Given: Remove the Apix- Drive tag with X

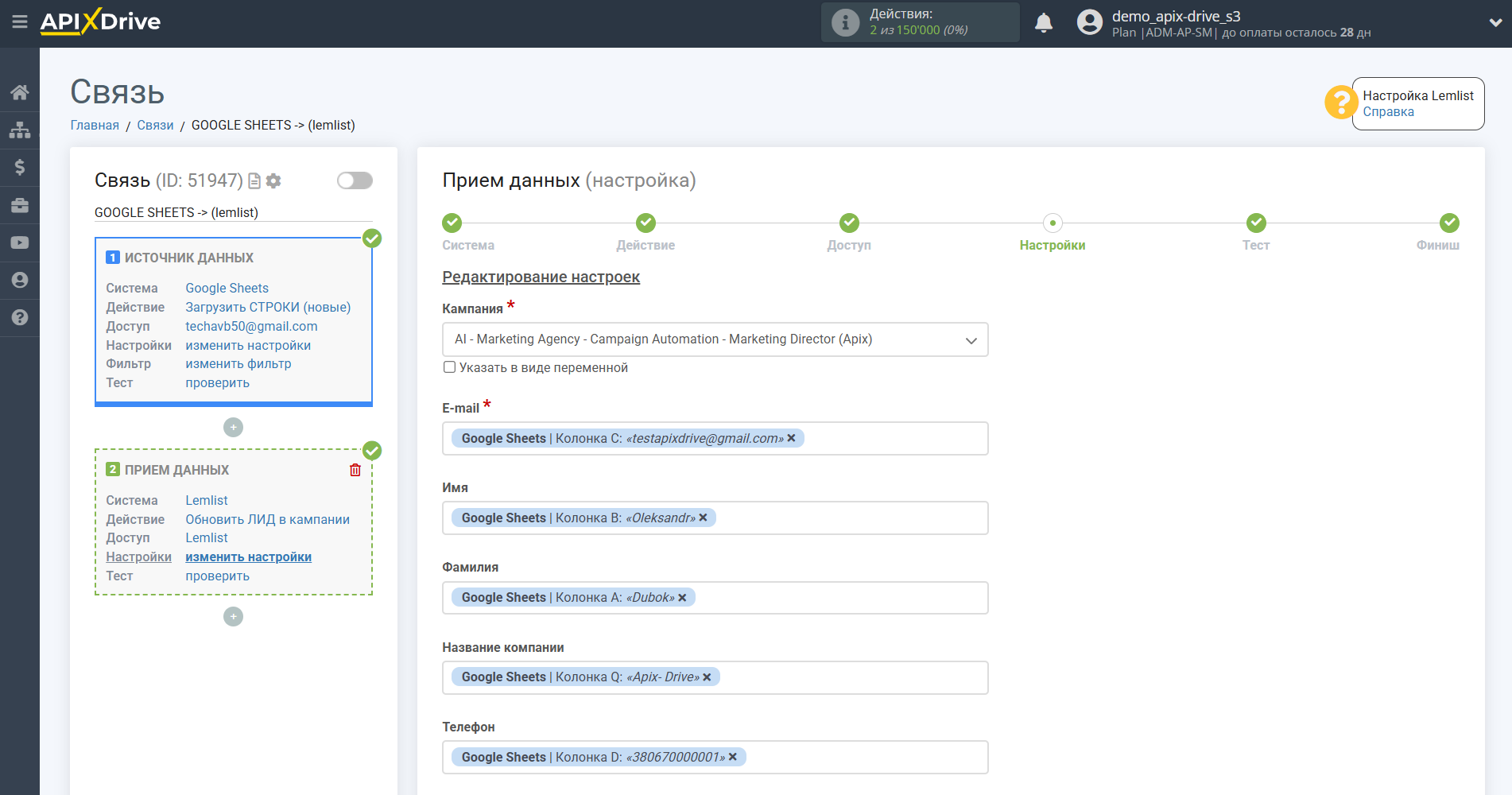Looking at the screenshot, I should [x=707, y=677].
